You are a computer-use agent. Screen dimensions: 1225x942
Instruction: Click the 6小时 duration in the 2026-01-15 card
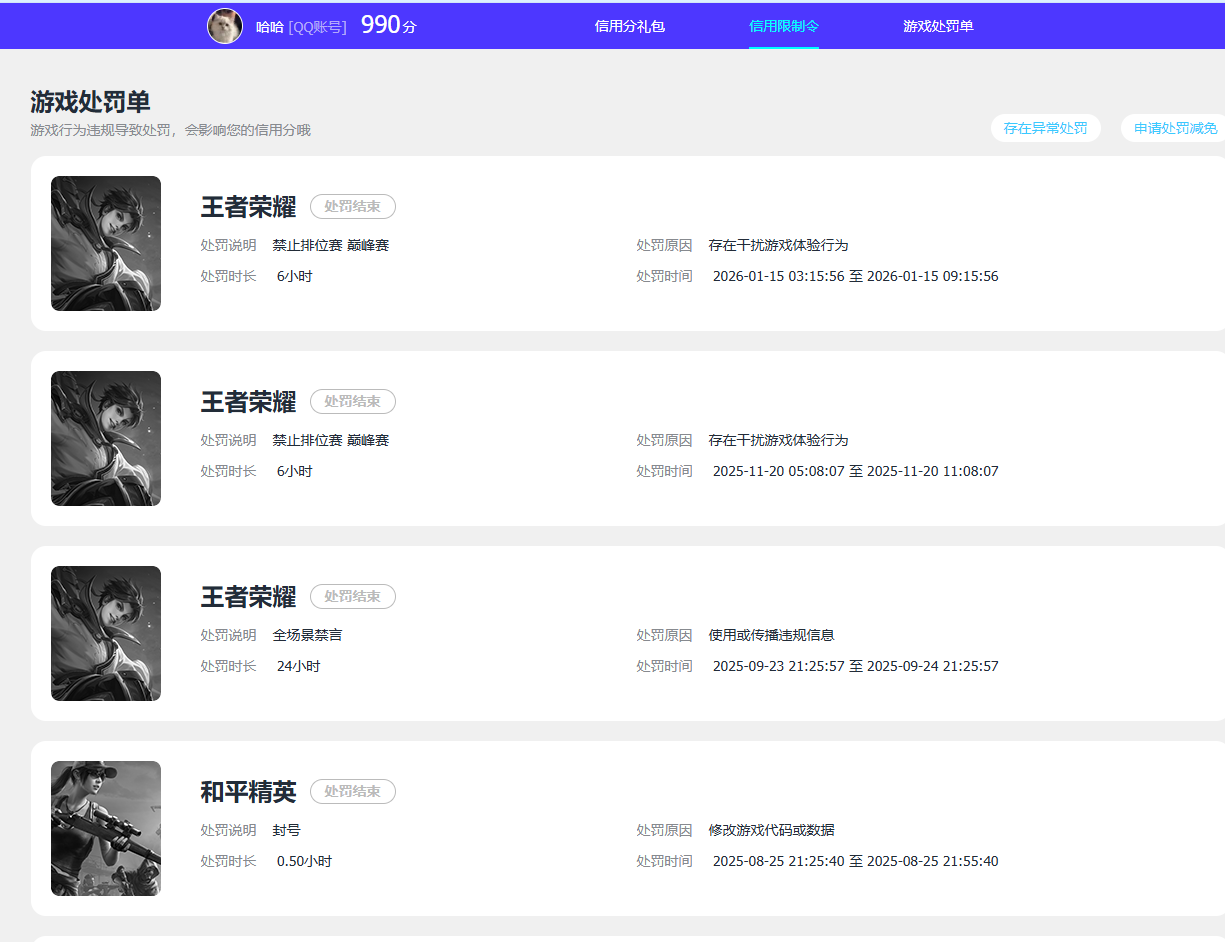(x=294, y=276)
